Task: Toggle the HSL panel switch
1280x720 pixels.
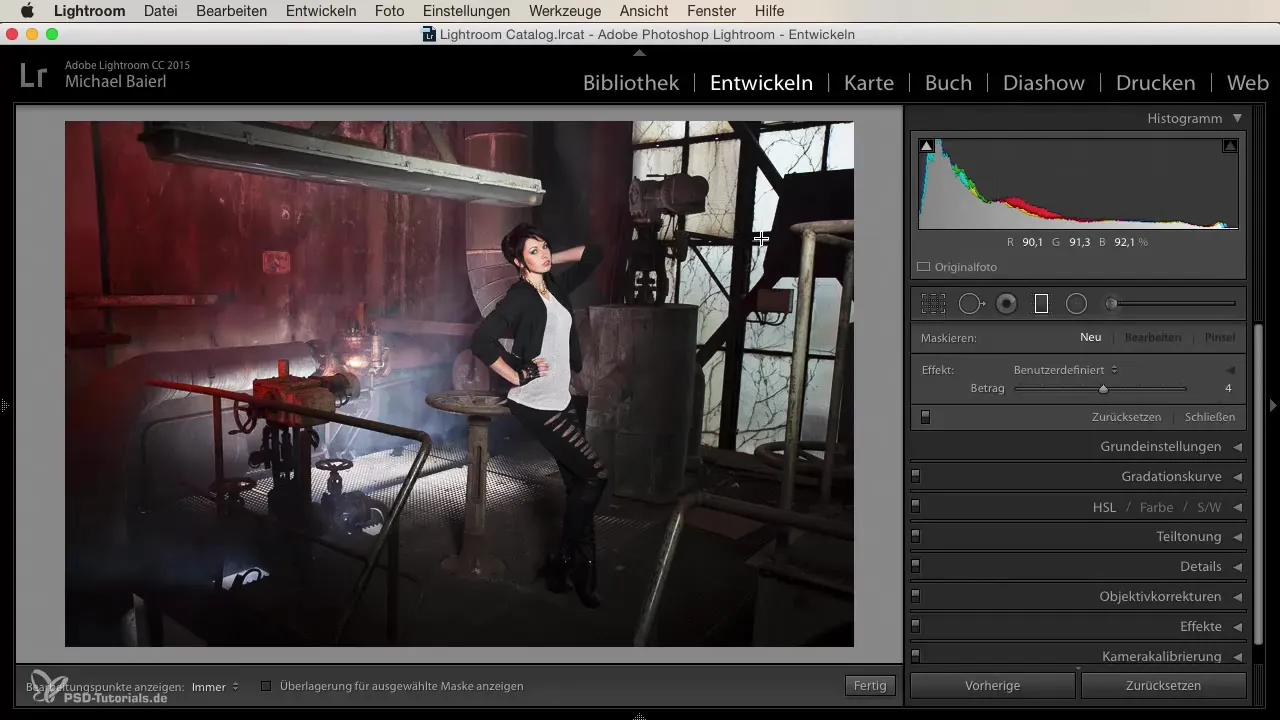Action: 915,506
